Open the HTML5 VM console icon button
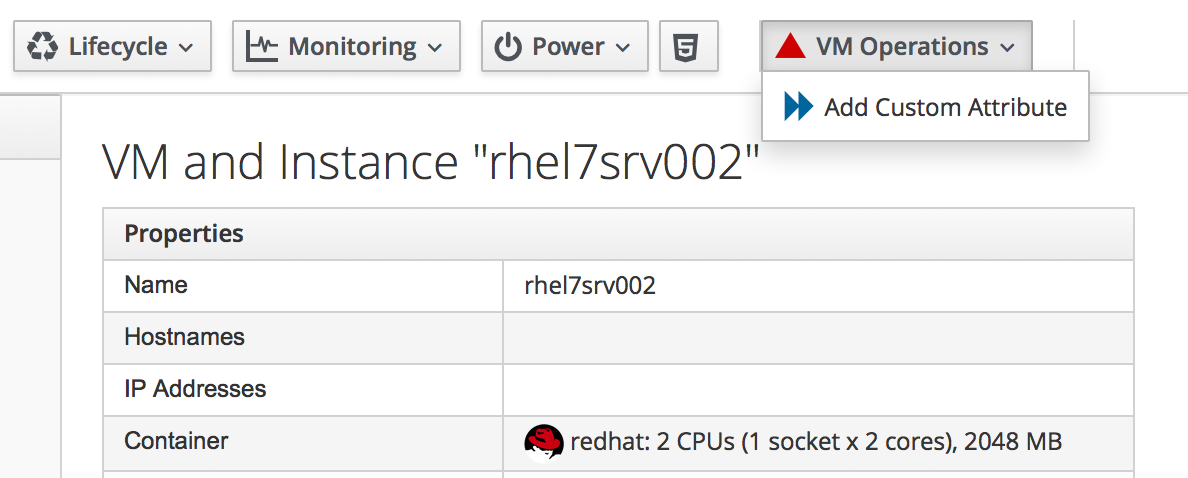The height and width of the screenshot is (478, 1188). (x=688, y=47)
